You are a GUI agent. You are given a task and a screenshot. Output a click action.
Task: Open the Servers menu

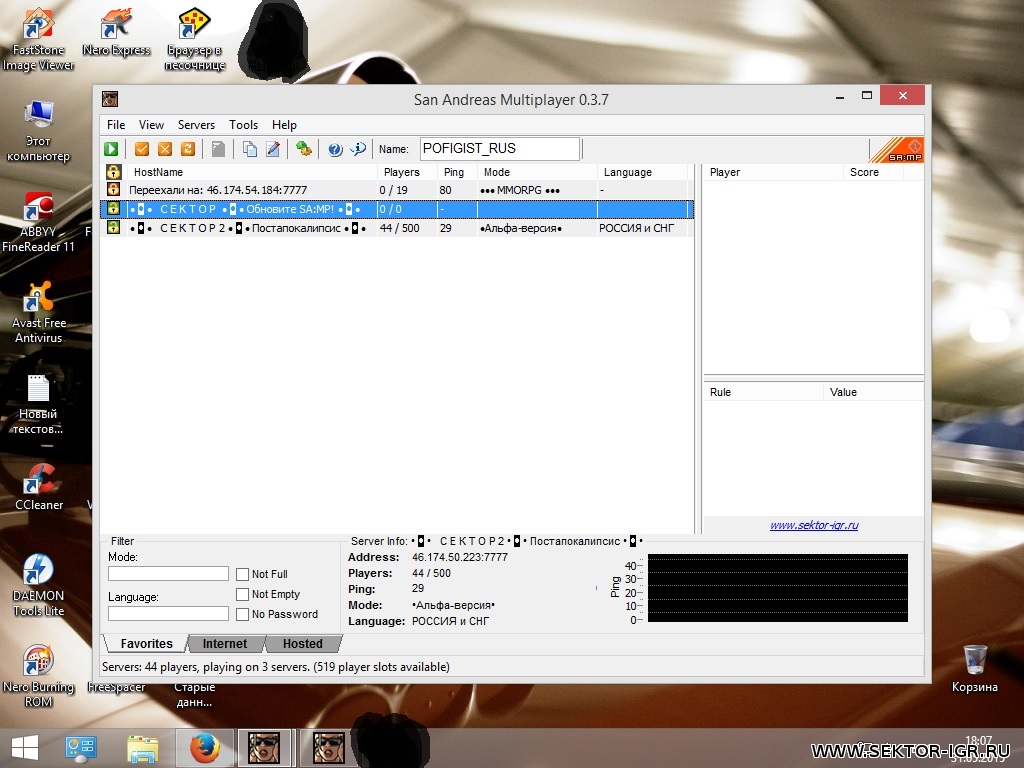tap(196, 125)
